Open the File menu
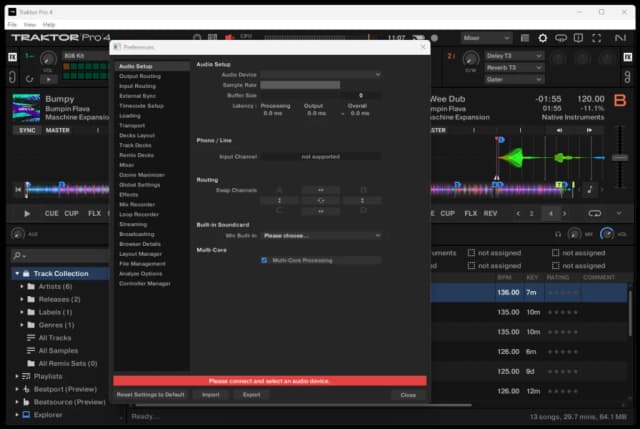The image size is (640, 429). click(12, 24)
